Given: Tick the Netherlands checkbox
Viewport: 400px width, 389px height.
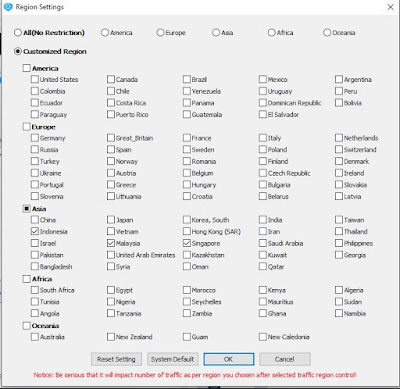Looking at the screenshot, I should pos(339,138).
